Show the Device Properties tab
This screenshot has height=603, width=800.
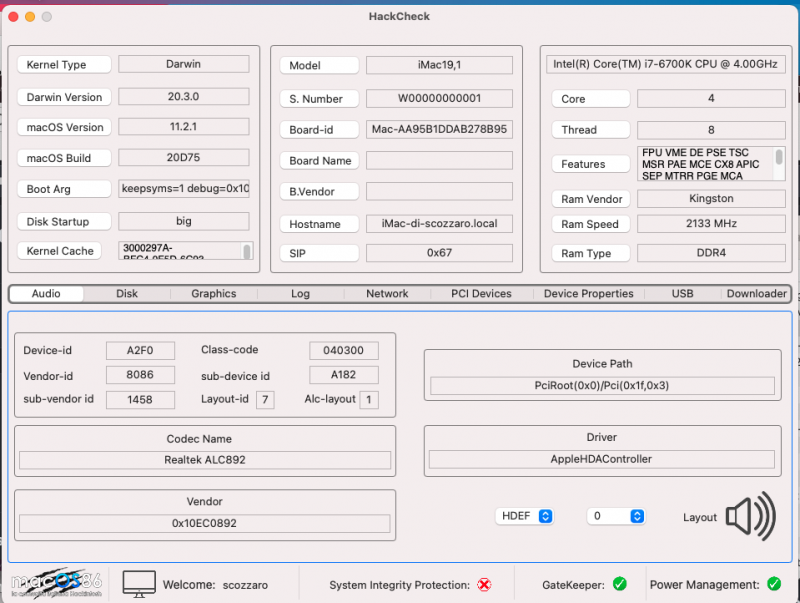tap(588, 294)
